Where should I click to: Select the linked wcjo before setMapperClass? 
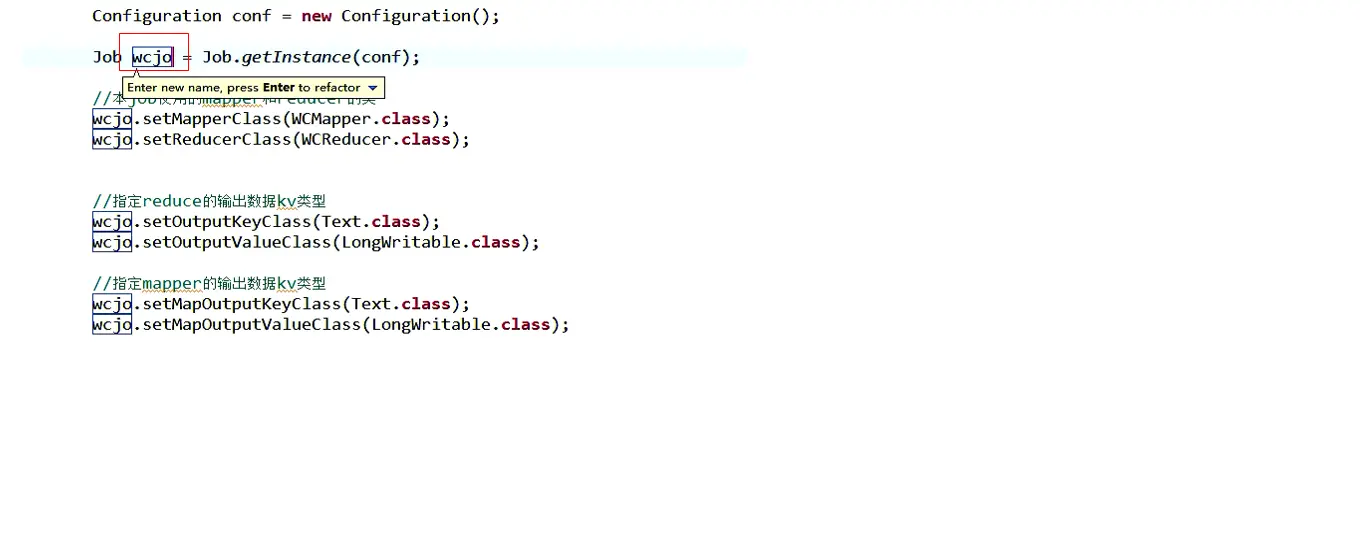pyautogui.click(x=112, y=119)
